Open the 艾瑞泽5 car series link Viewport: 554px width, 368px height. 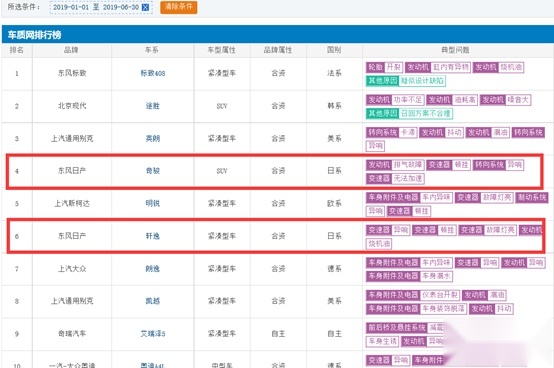tap(153, 334)
